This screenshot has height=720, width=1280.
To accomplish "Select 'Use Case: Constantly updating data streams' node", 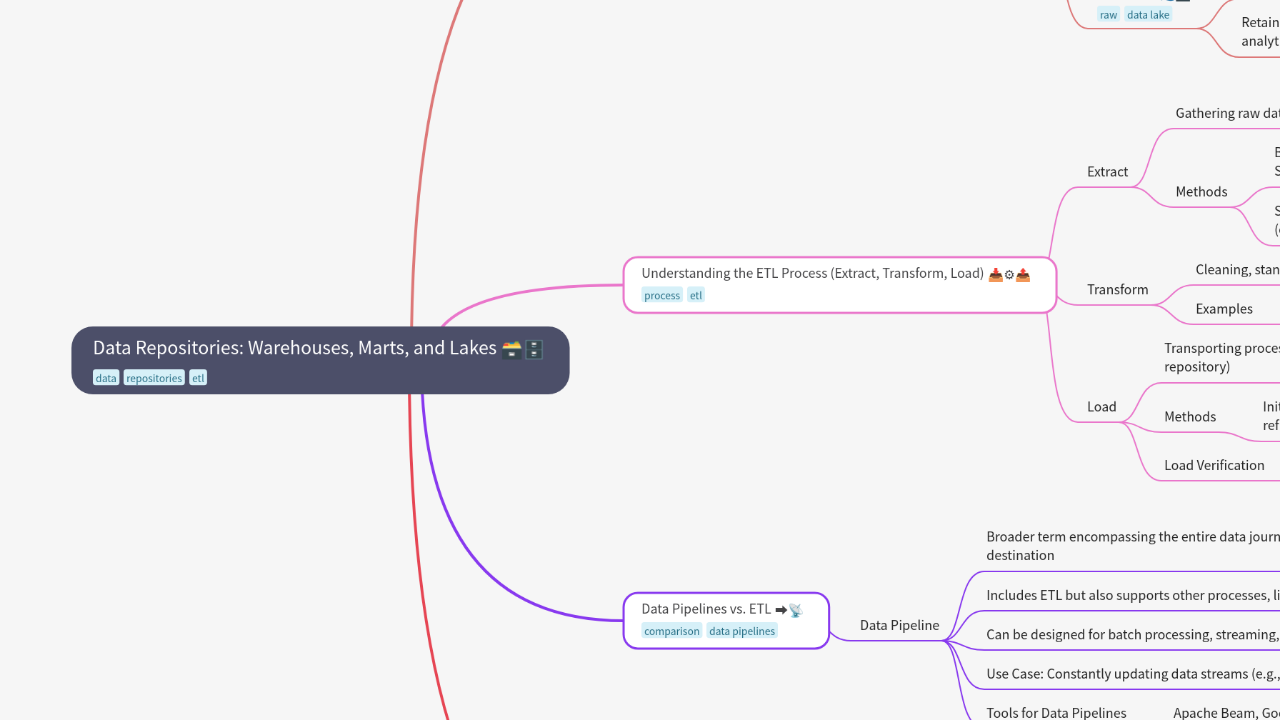I will click(x=1132, y=675).
